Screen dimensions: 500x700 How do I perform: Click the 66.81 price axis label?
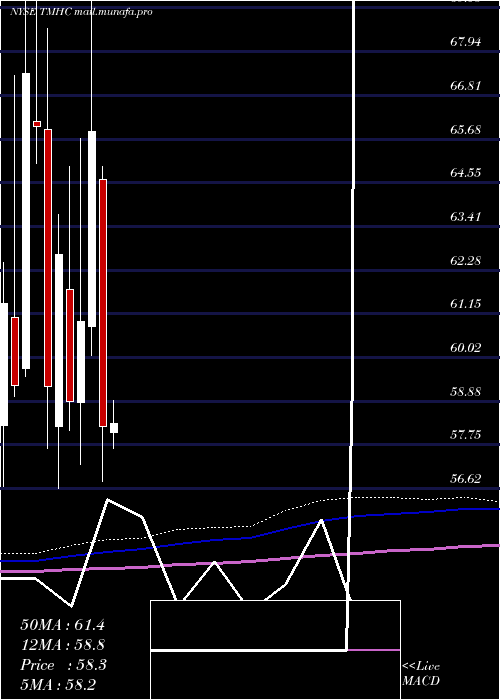(x=466, y=86)
